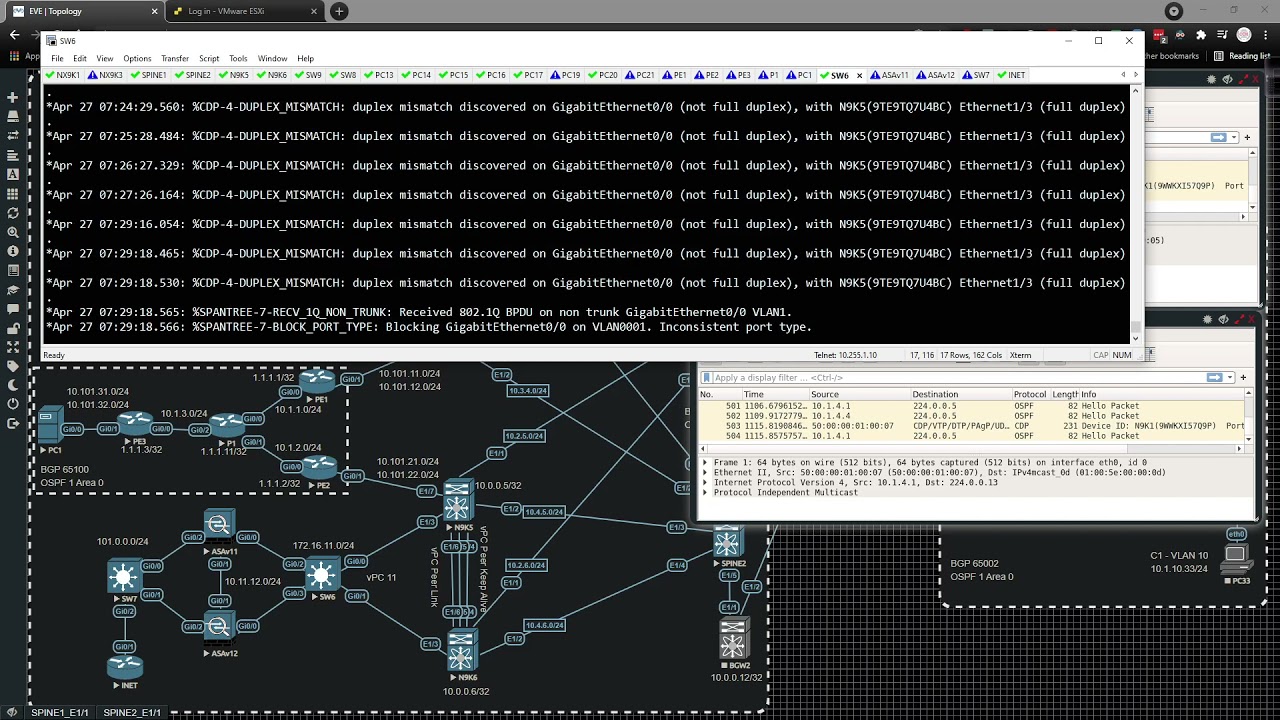Open the Edit menu

pos(80,59)
